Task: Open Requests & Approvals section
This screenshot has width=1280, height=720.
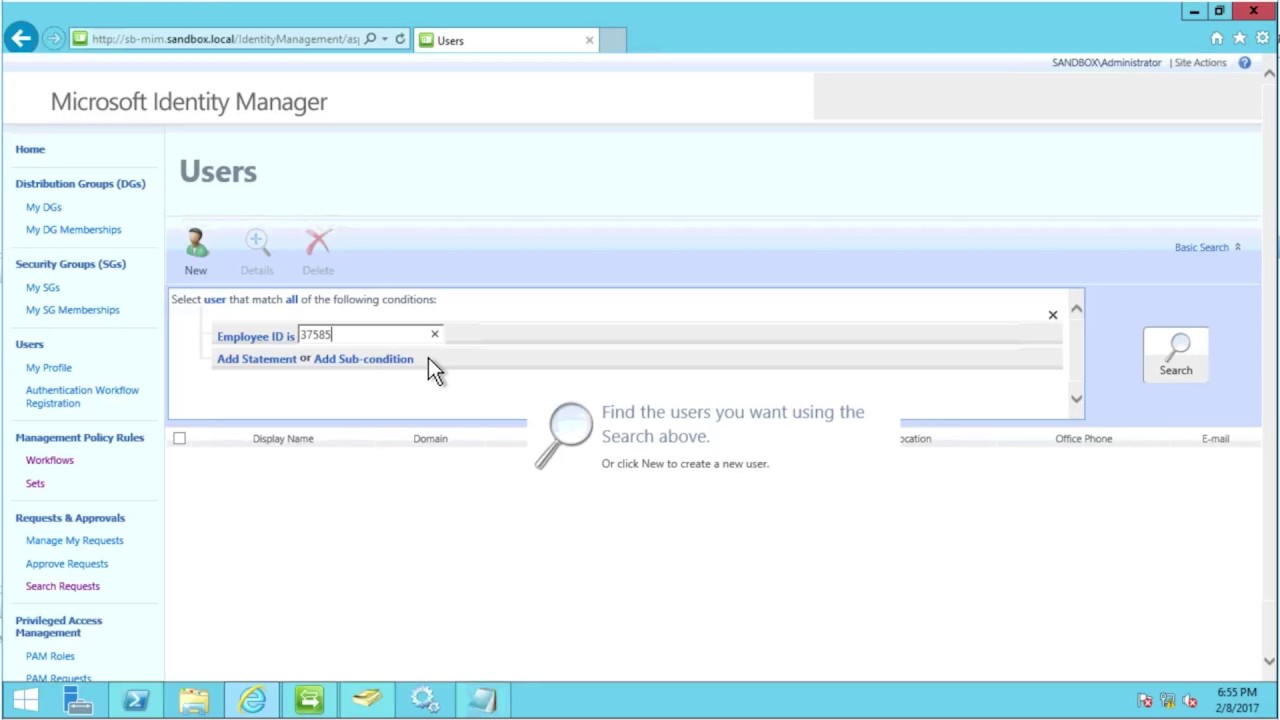Action: (70, 518)
